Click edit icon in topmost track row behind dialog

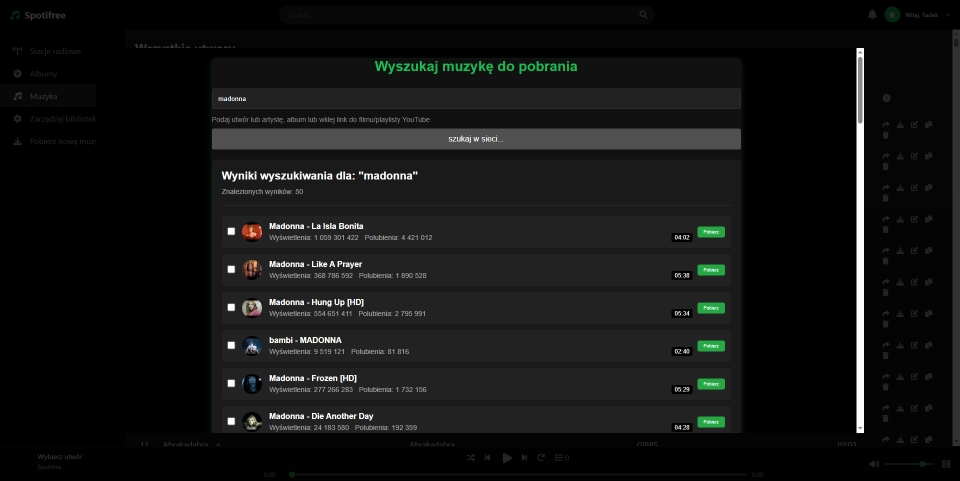click(x=914, y=124)
